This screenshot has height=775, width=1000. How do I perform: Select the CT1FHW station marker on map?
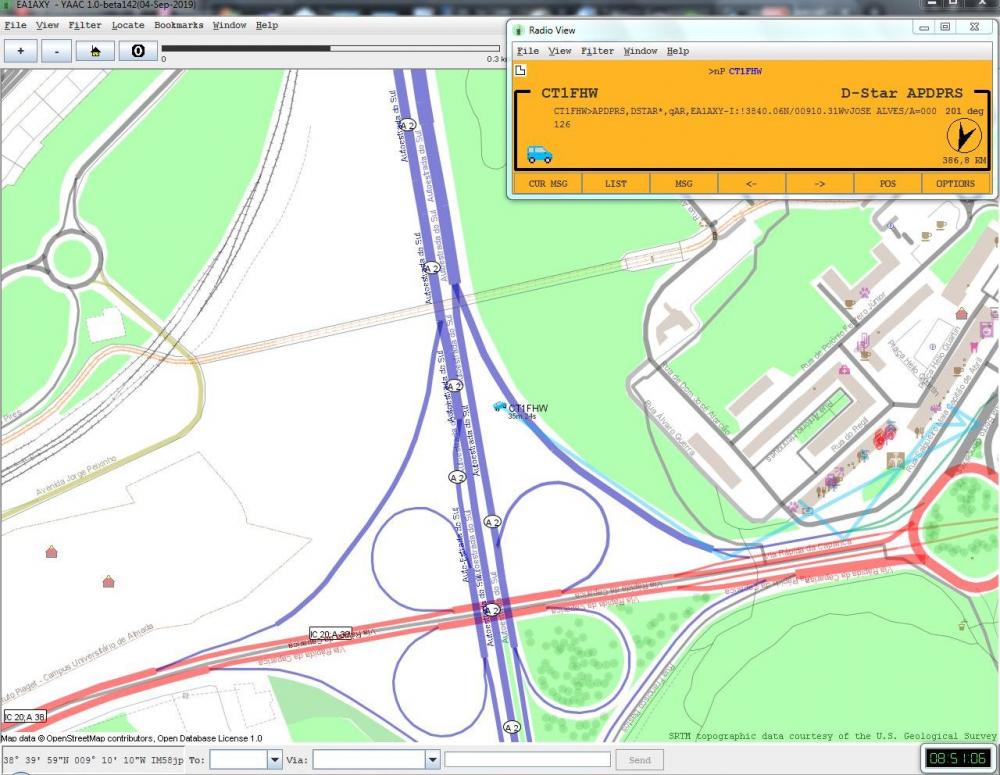coord(500,406)
